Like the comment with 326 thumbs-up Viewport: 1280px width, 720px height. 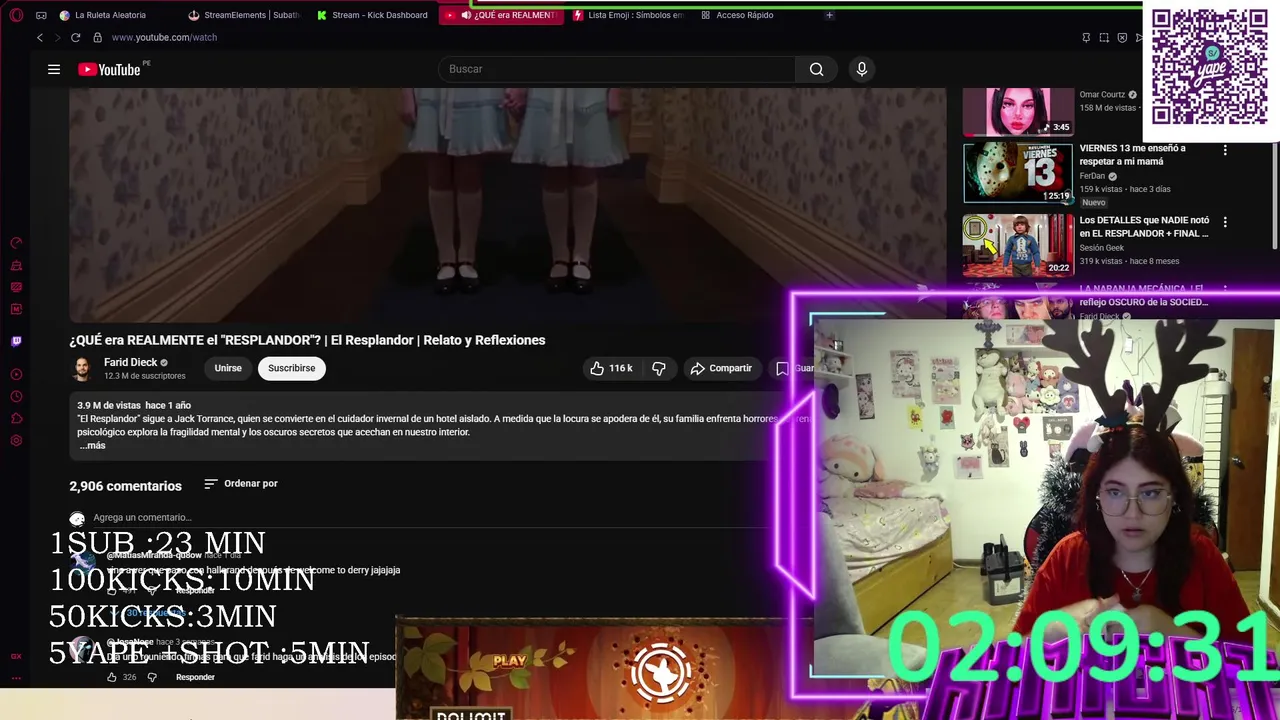(x=111, y=677)
